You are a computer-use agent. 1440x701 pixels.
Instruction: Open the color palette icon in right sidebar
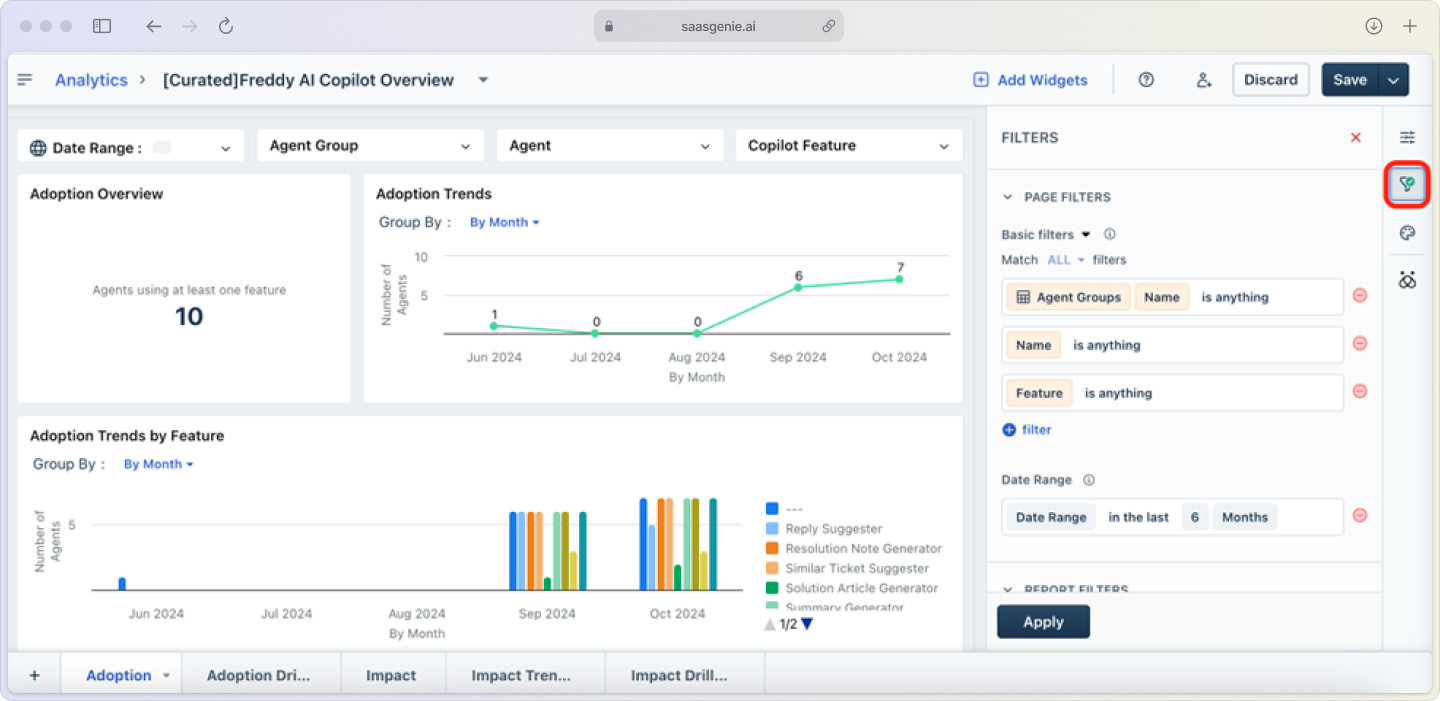pyautogui.click(x=1407, y=232)
